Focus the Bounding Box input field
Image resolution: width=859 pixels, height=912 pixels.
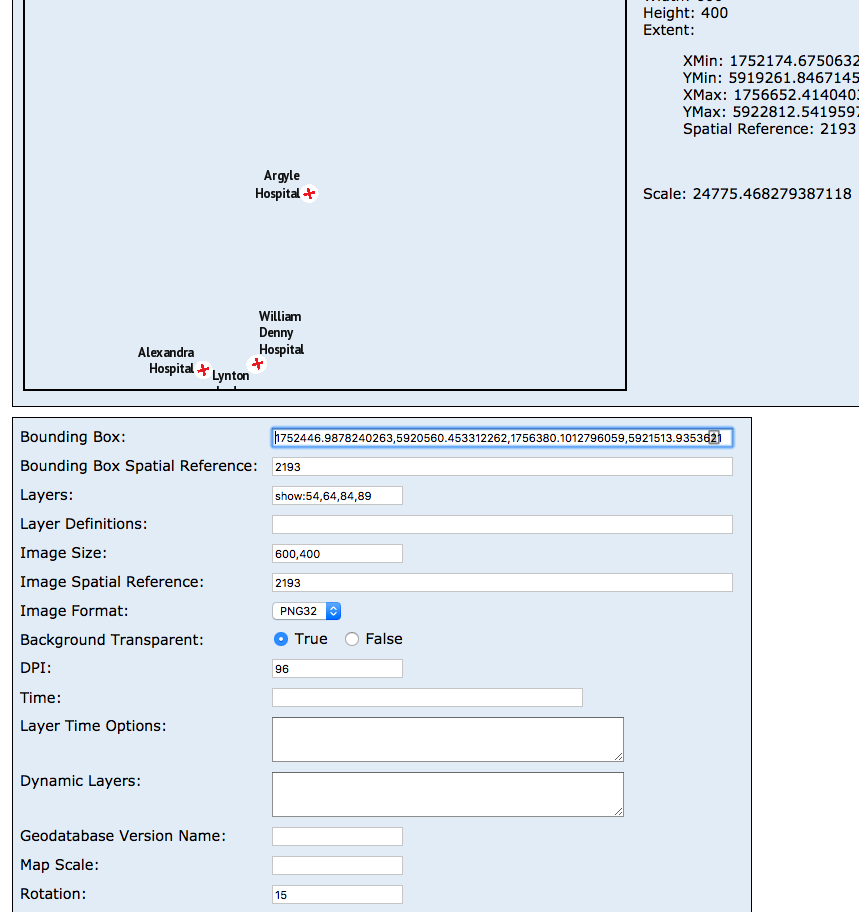click(502, 437)
